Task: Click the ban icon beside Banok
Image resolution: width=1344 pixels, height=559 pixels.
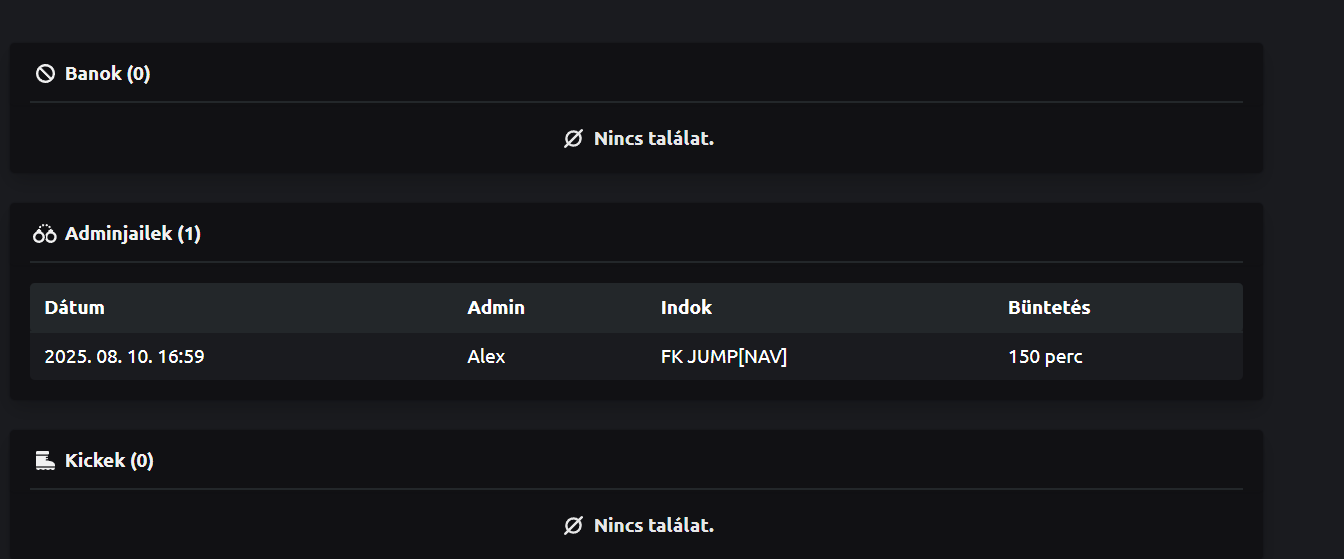Action: [x=45, y=73]
